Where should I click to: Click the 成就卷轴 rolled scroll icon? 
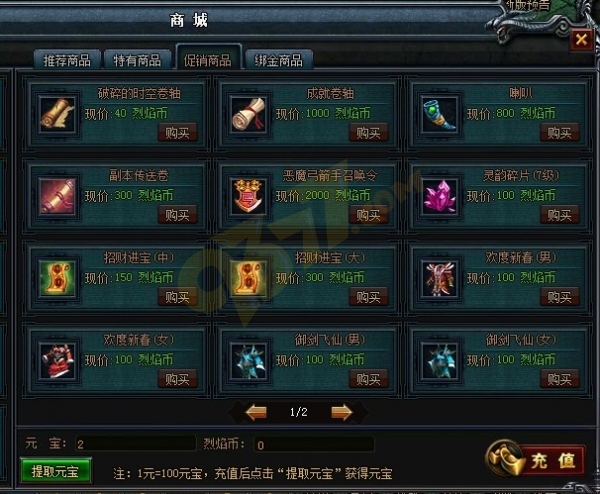(x=249, y=114)
